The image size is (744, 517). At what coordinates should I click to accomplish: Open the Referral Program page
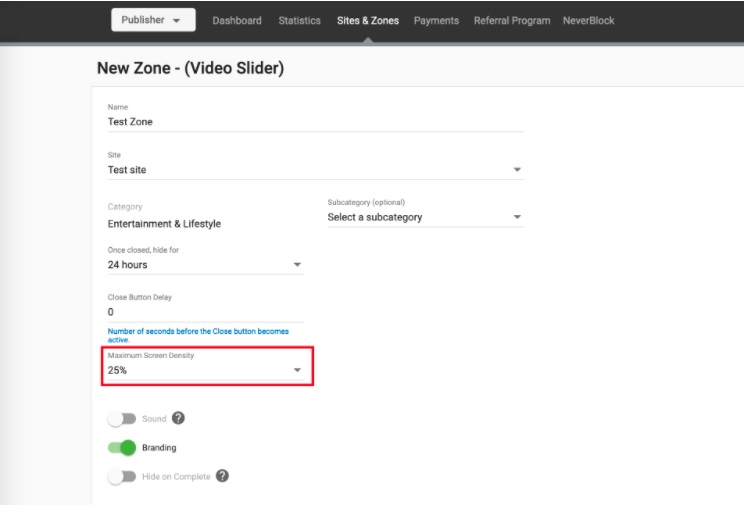512,20
